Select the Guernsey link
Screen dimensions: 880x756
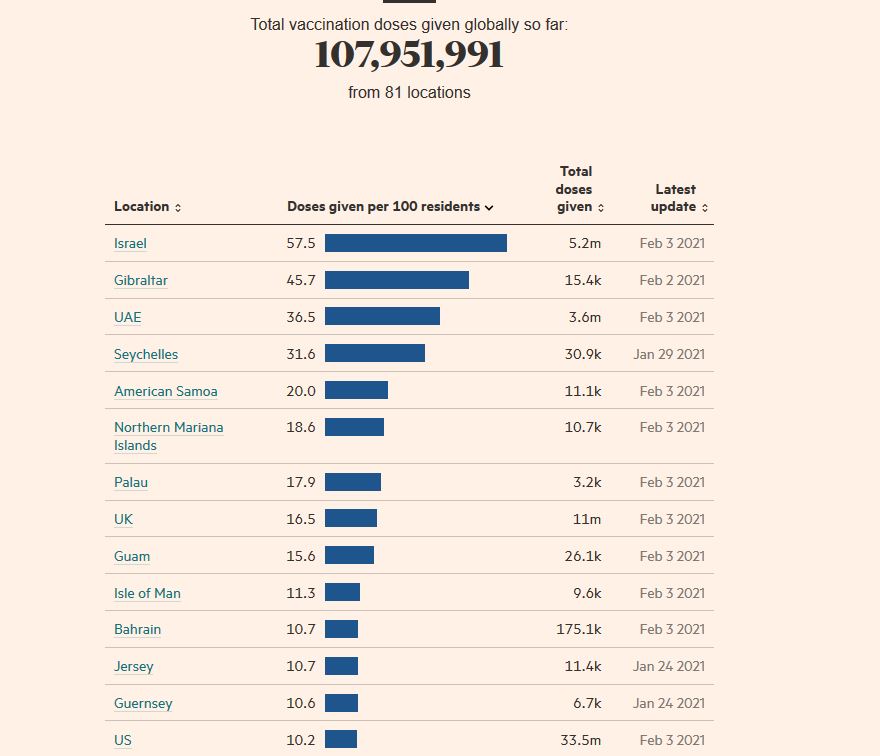pyautogui.click(x=143, y=704)
